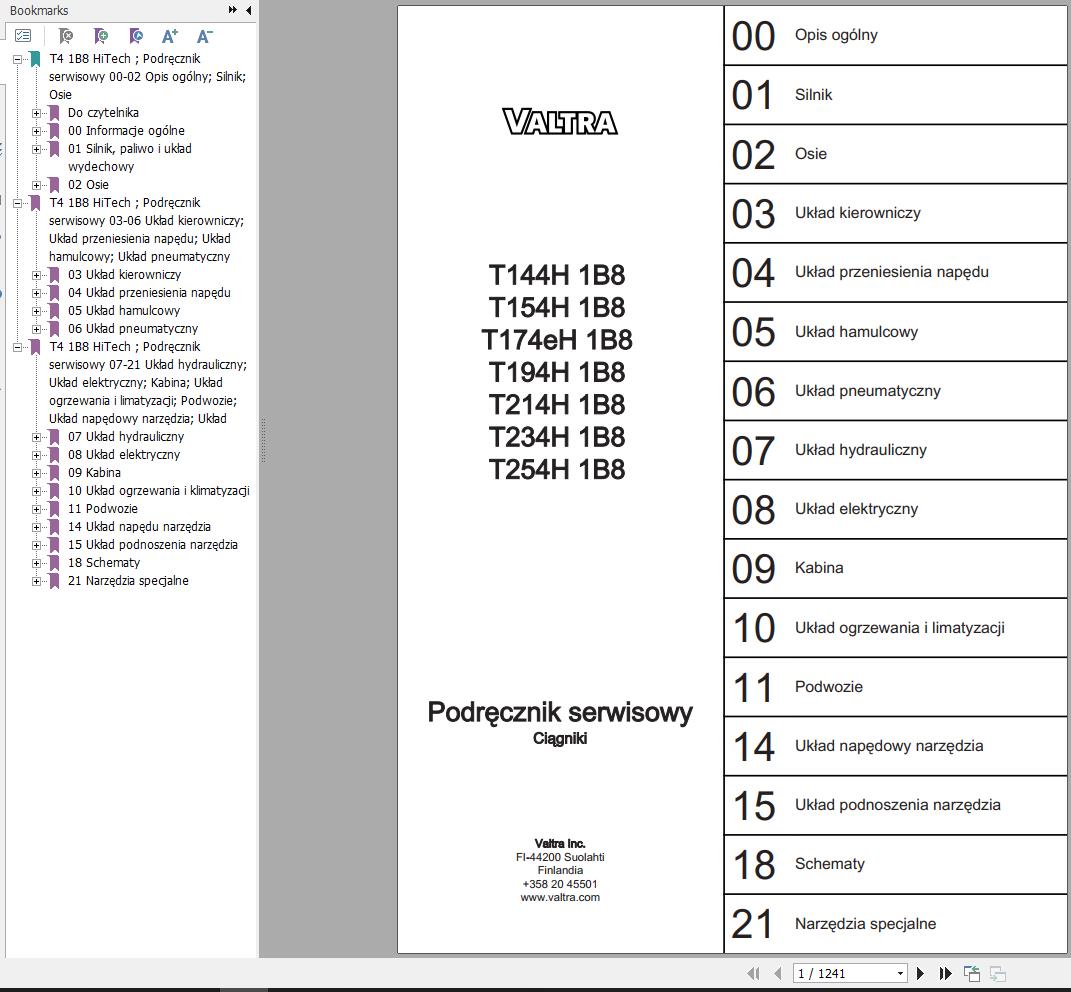Open the 15 Układ podnoszenia narzędzia bookmark
The width and height of the screenshot is (1071, 992).
(153, 545)
